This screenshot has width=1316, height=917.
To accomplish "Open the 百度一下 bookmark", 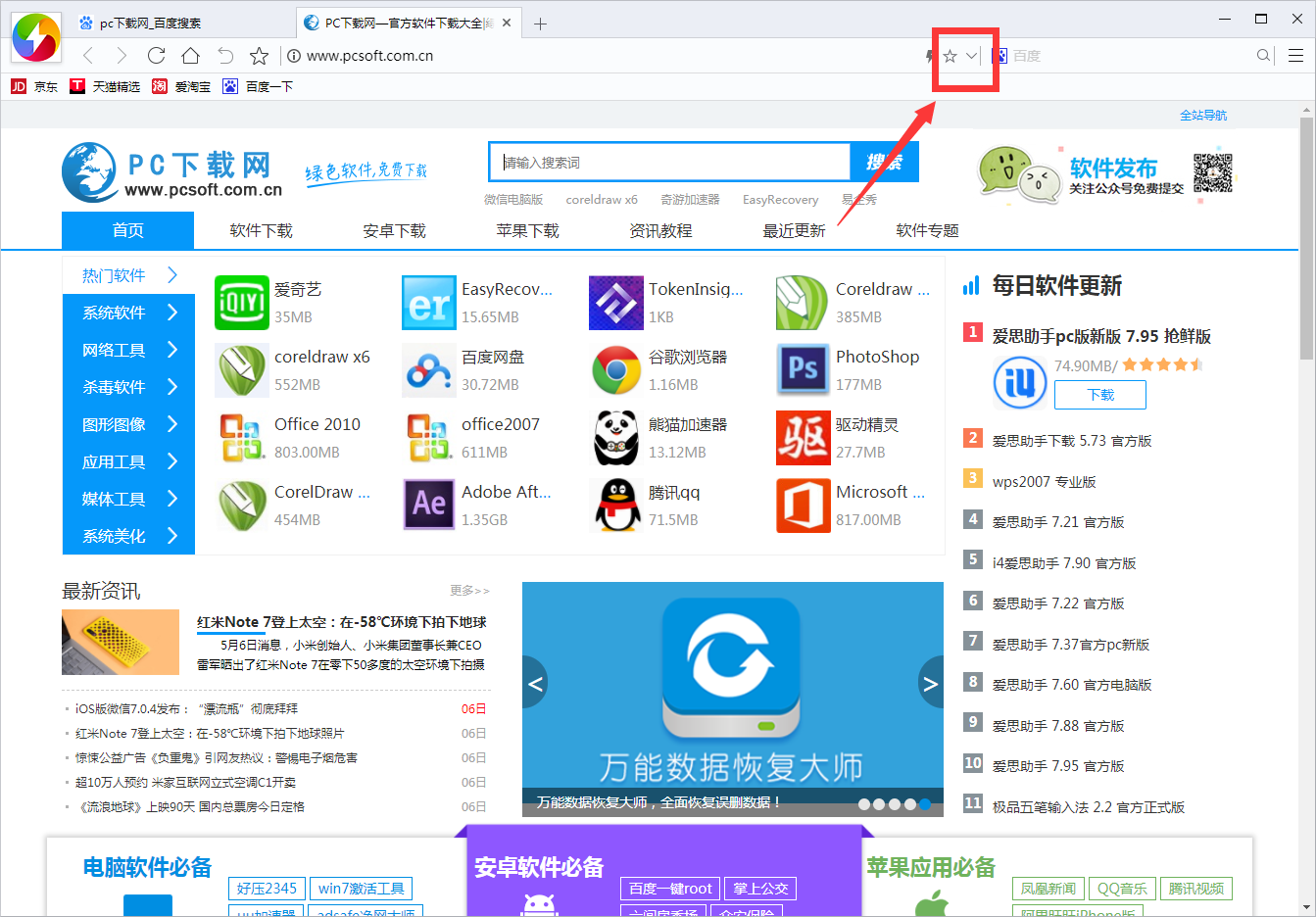I will [x=258, y=86].
